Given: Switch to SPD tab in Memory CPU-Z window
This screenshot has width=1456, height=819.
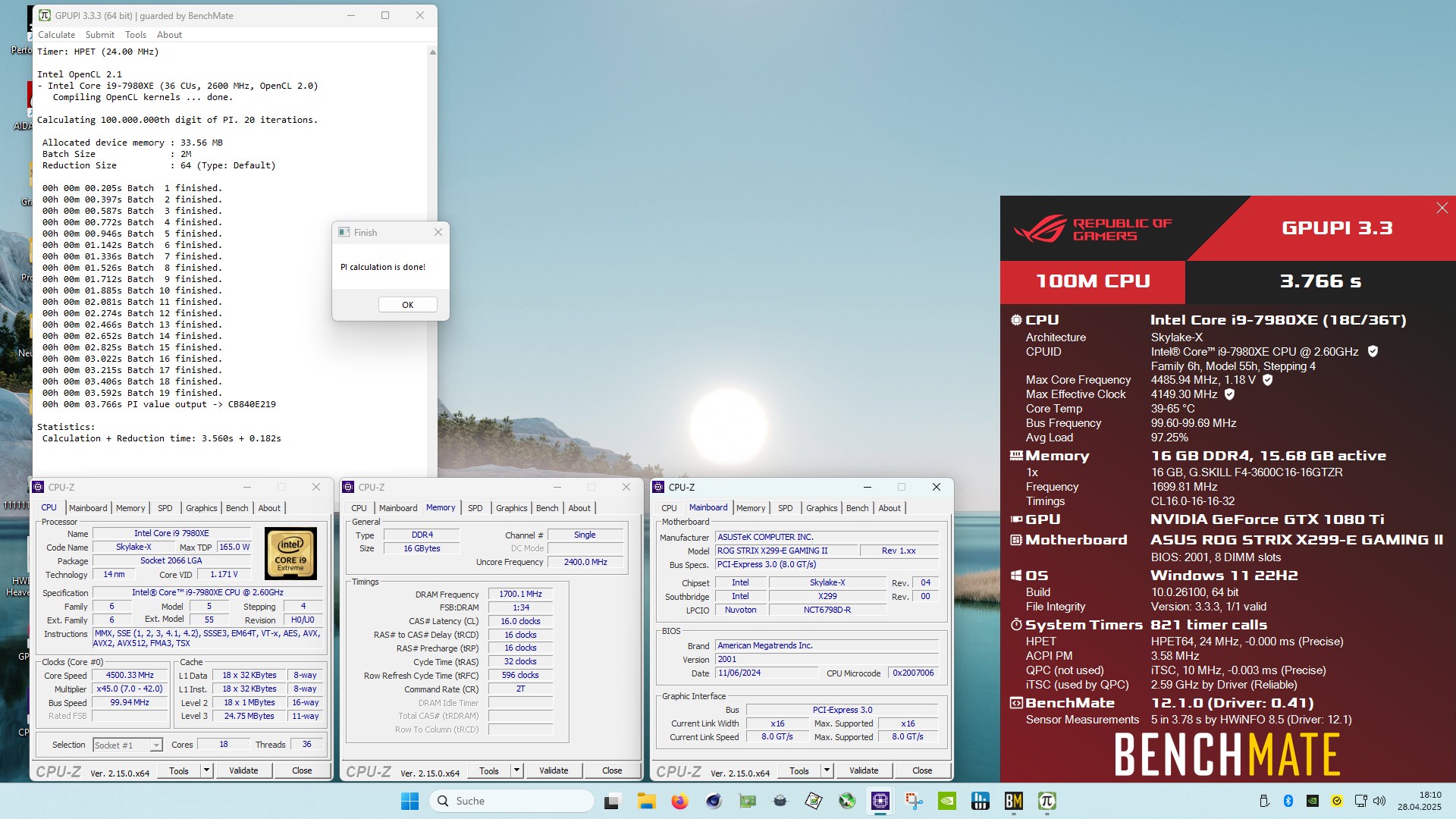Looking at the screenshot, I should (x=475, y=508).
